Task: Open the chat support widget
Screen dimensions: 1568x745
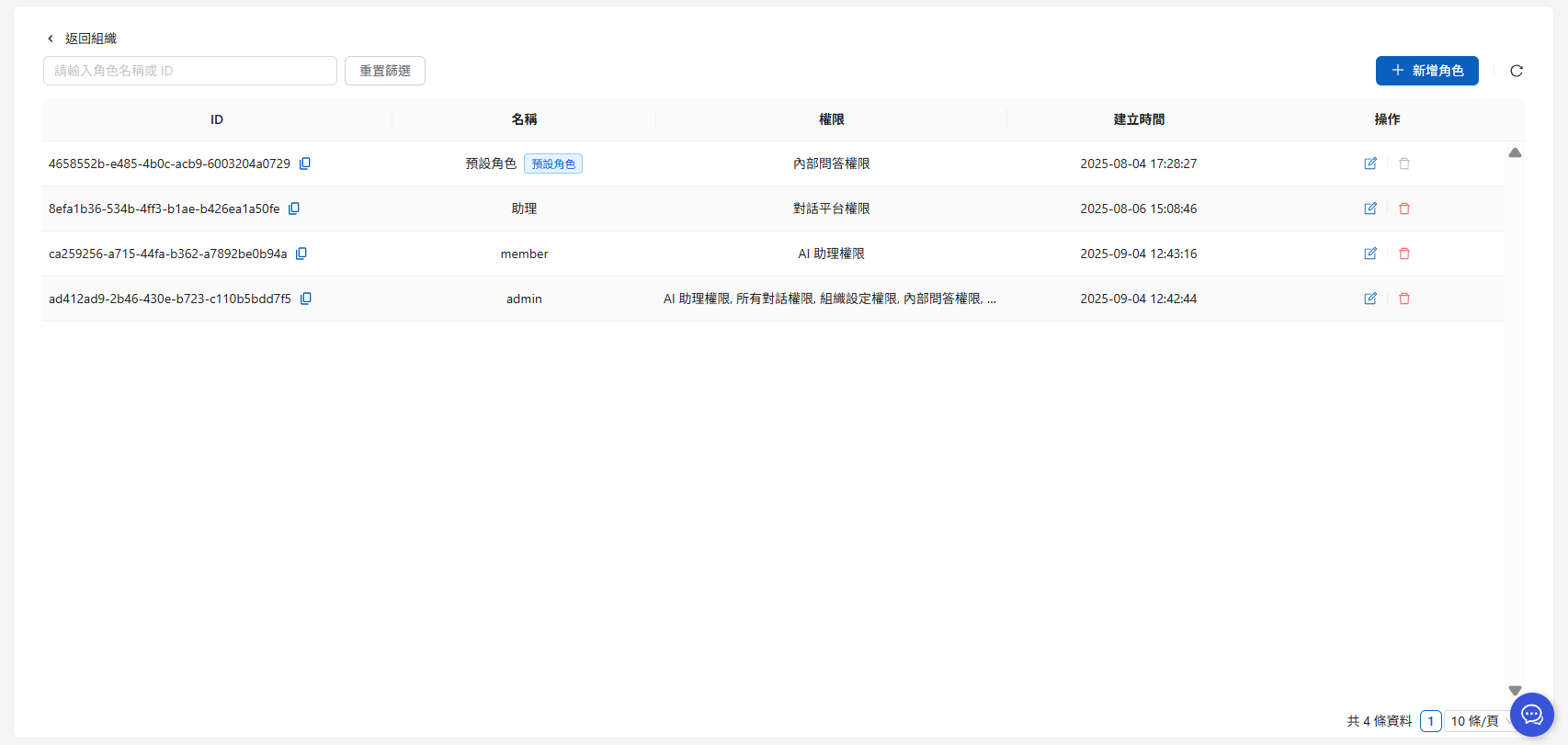Action: [x=1531, y=715]
